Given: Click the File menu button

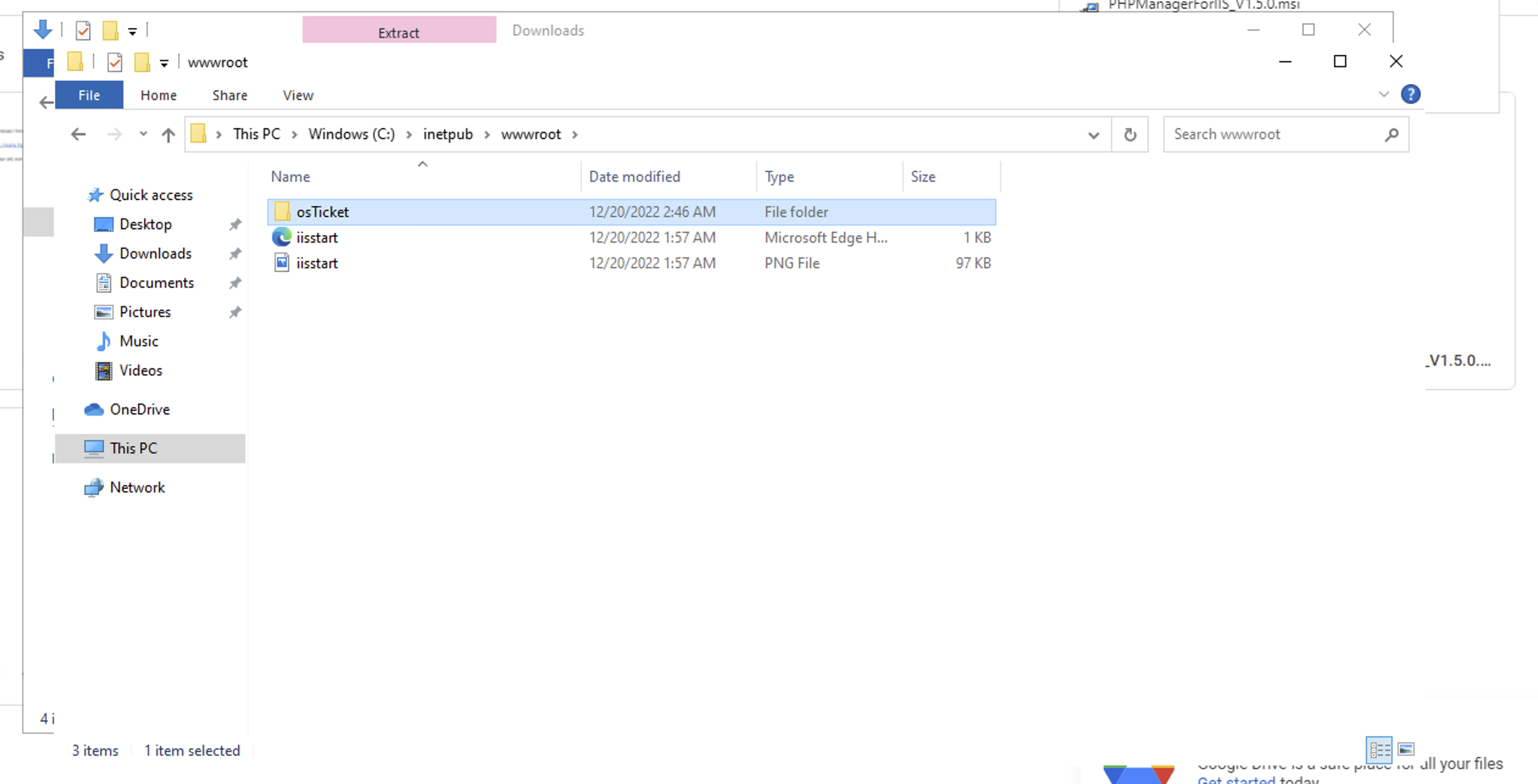Looking at the screenshot, I should [89, 94].
